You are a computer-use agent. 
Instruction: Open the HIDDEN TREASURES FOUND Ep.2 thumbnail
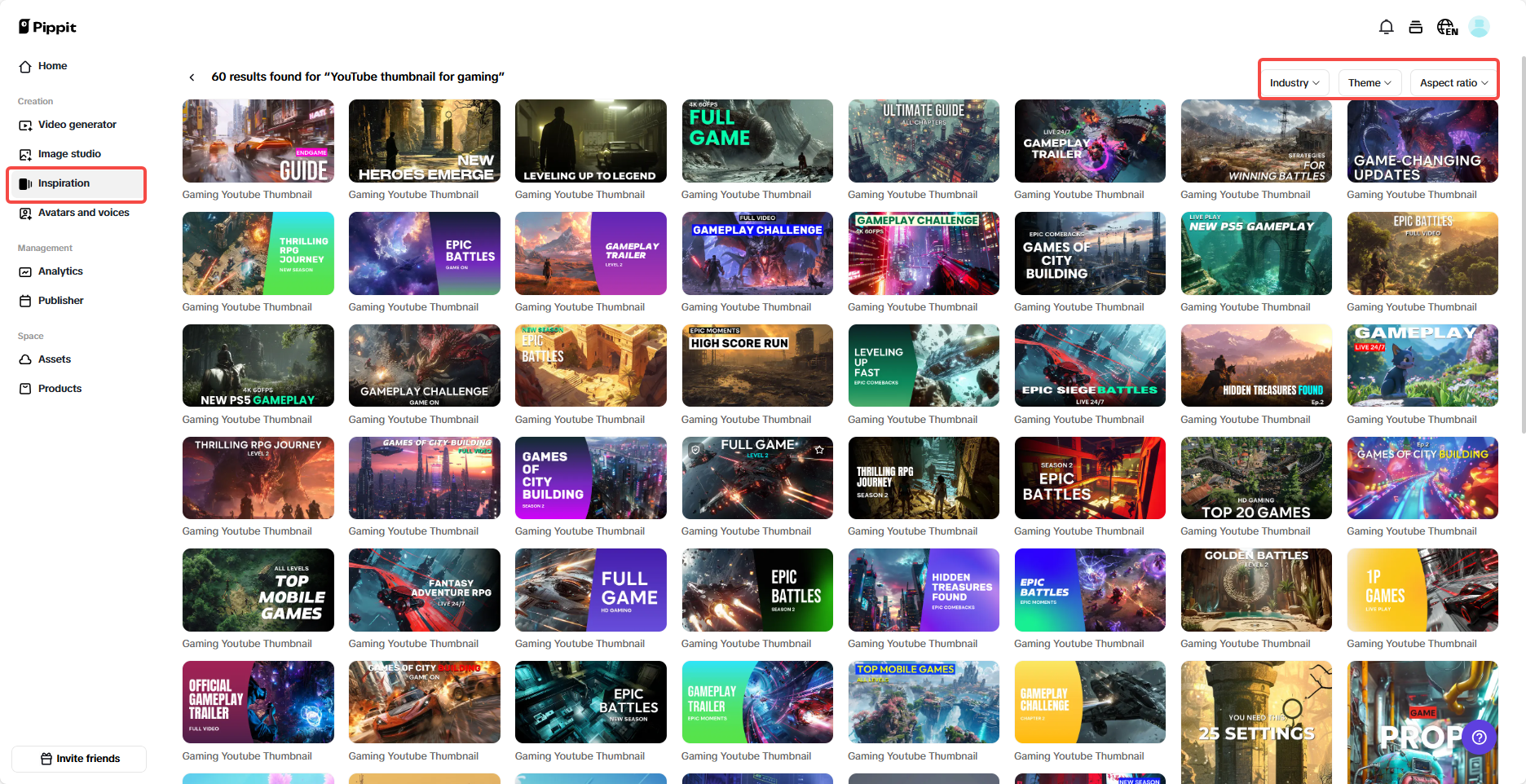1256,366
